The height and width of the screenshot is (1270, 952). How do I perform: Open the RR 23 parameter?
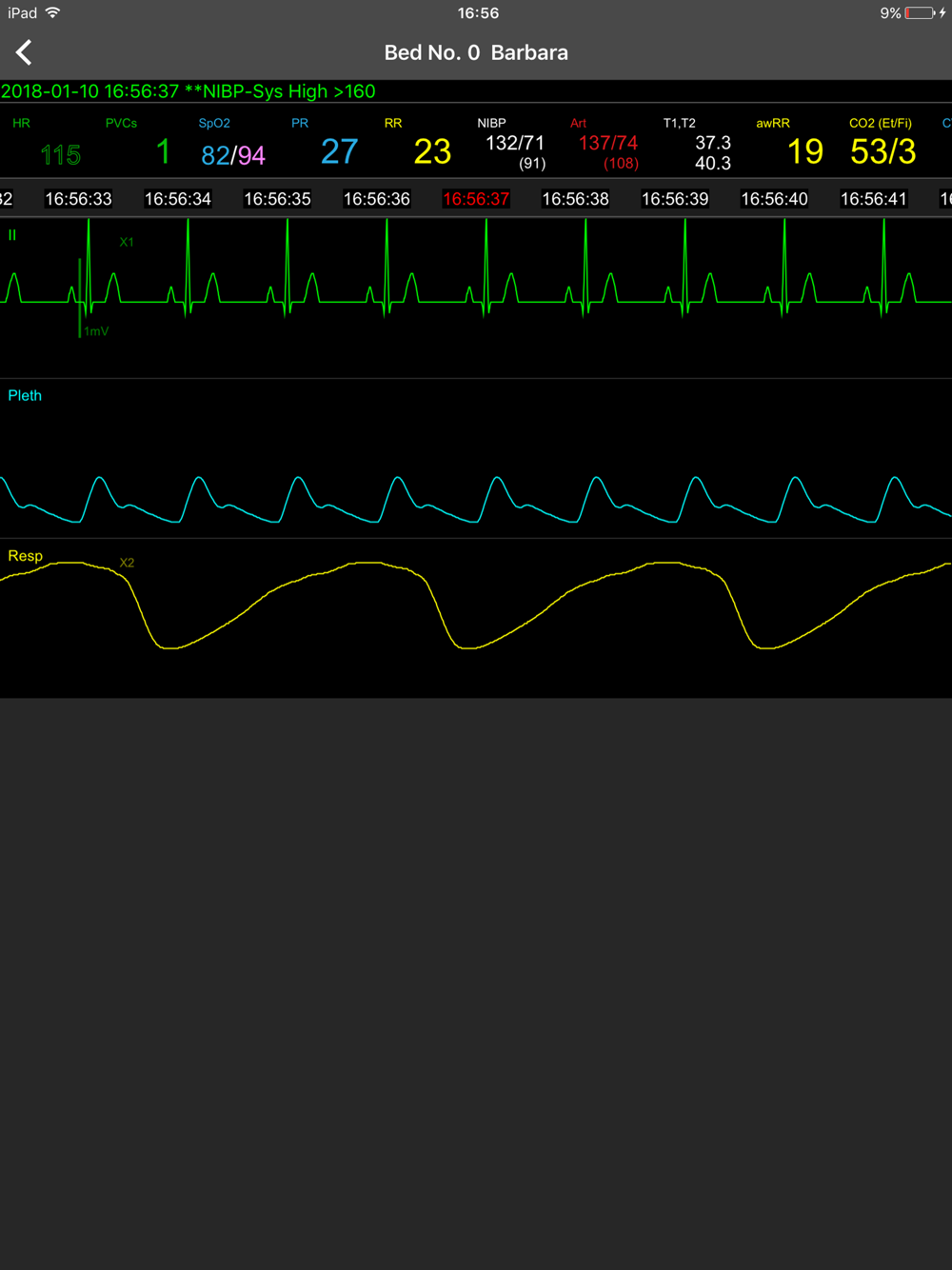431,151
